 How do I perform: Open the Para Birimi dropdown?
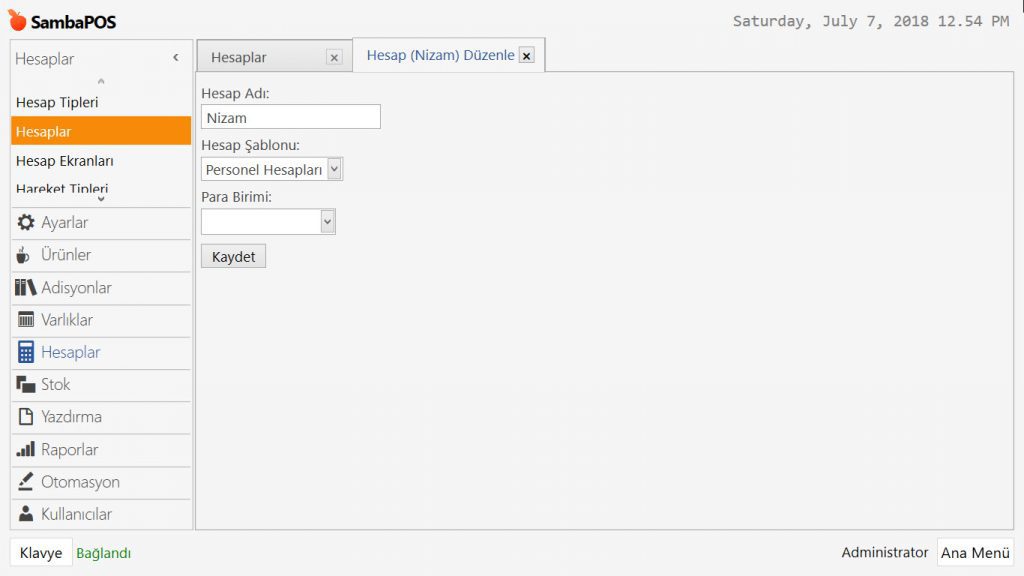coord(327,221)
